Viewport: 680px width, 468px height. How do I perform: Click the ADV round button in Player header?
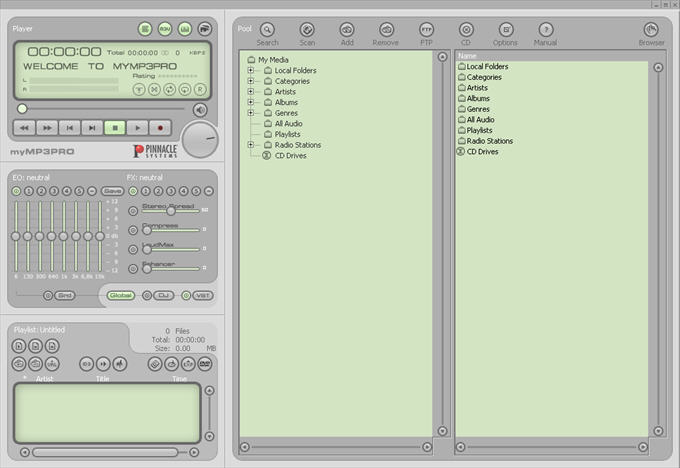click(165, 29)
